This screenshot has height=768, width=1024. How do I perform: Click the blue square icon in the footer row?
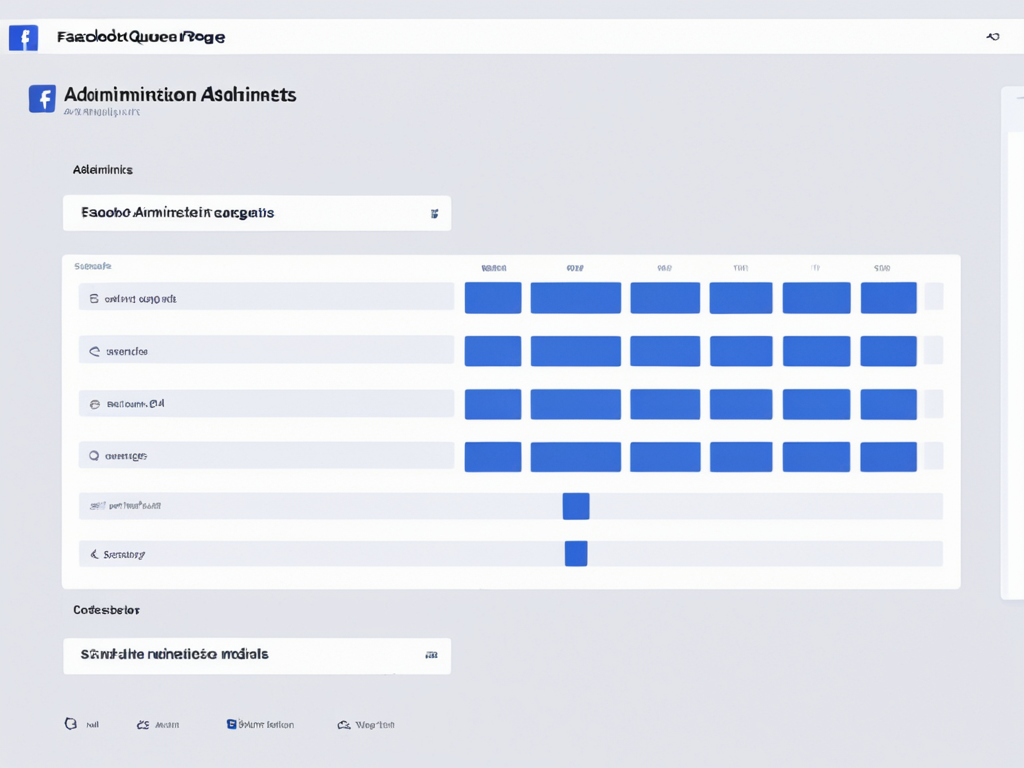232,723
